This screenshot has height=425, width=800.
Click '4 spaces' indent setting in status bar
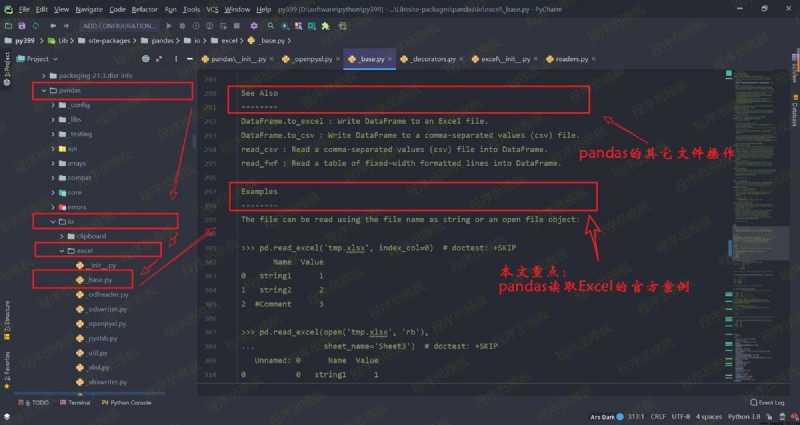pos(709,417)
